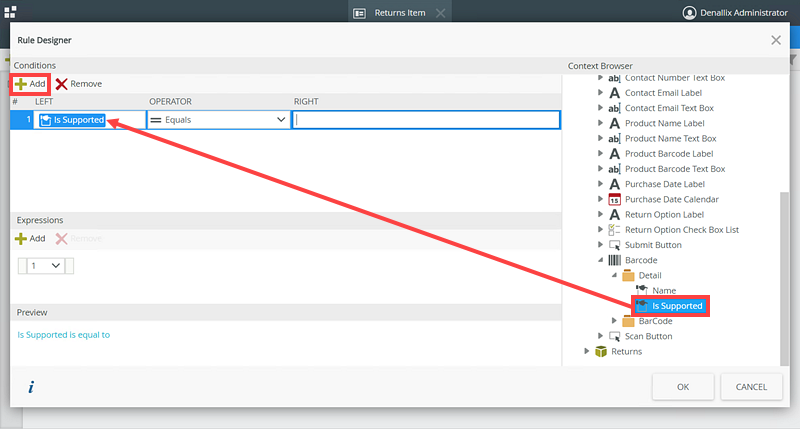
Task: Select Purchase Date Calendar tree item
Action: 671,199
